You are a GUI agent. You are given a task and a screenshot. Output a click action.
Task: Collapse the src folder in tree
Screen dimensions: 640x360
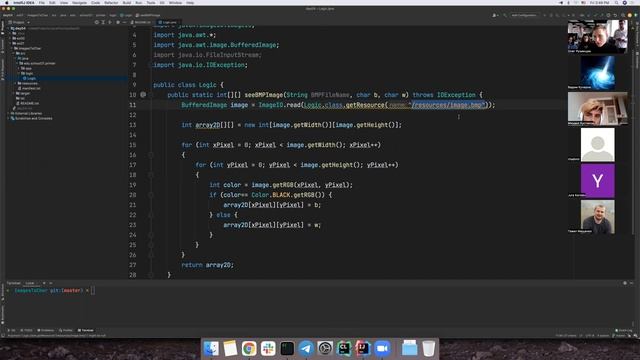pyautogui.click(x=13, y=53)
